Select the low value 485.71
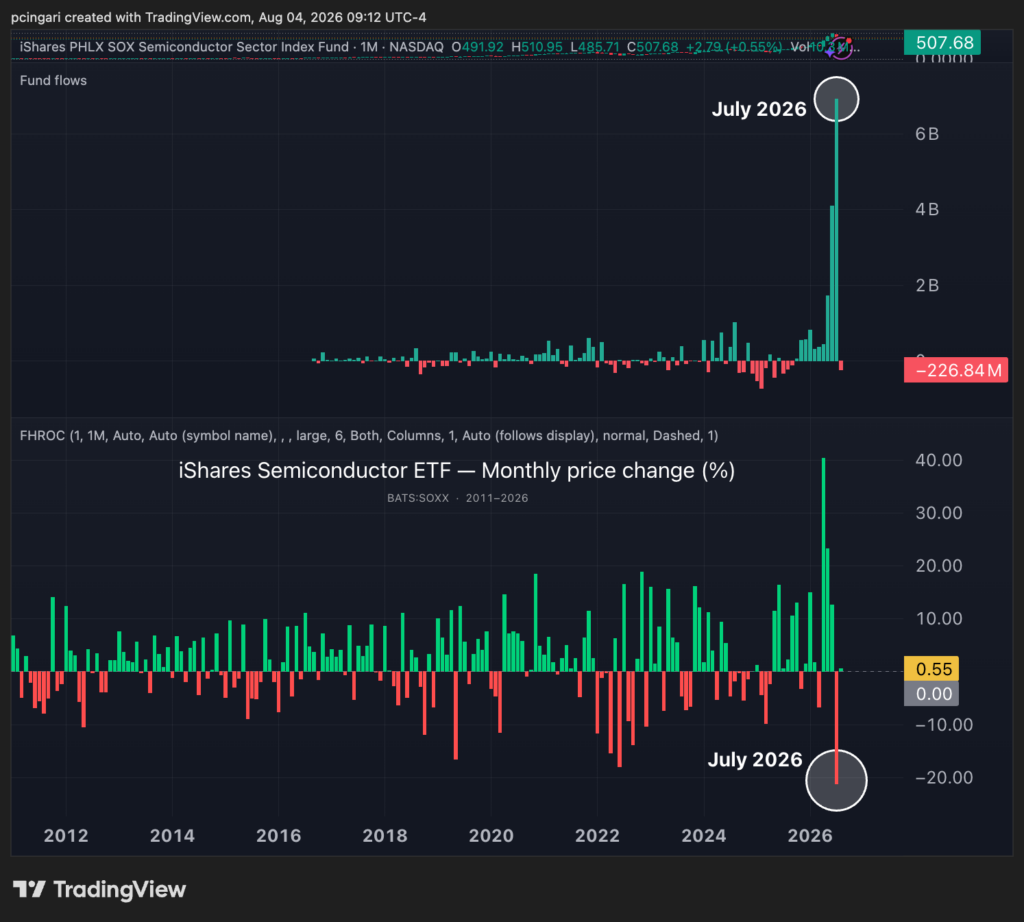This screenshot has height=922, width=1024. 598,47
